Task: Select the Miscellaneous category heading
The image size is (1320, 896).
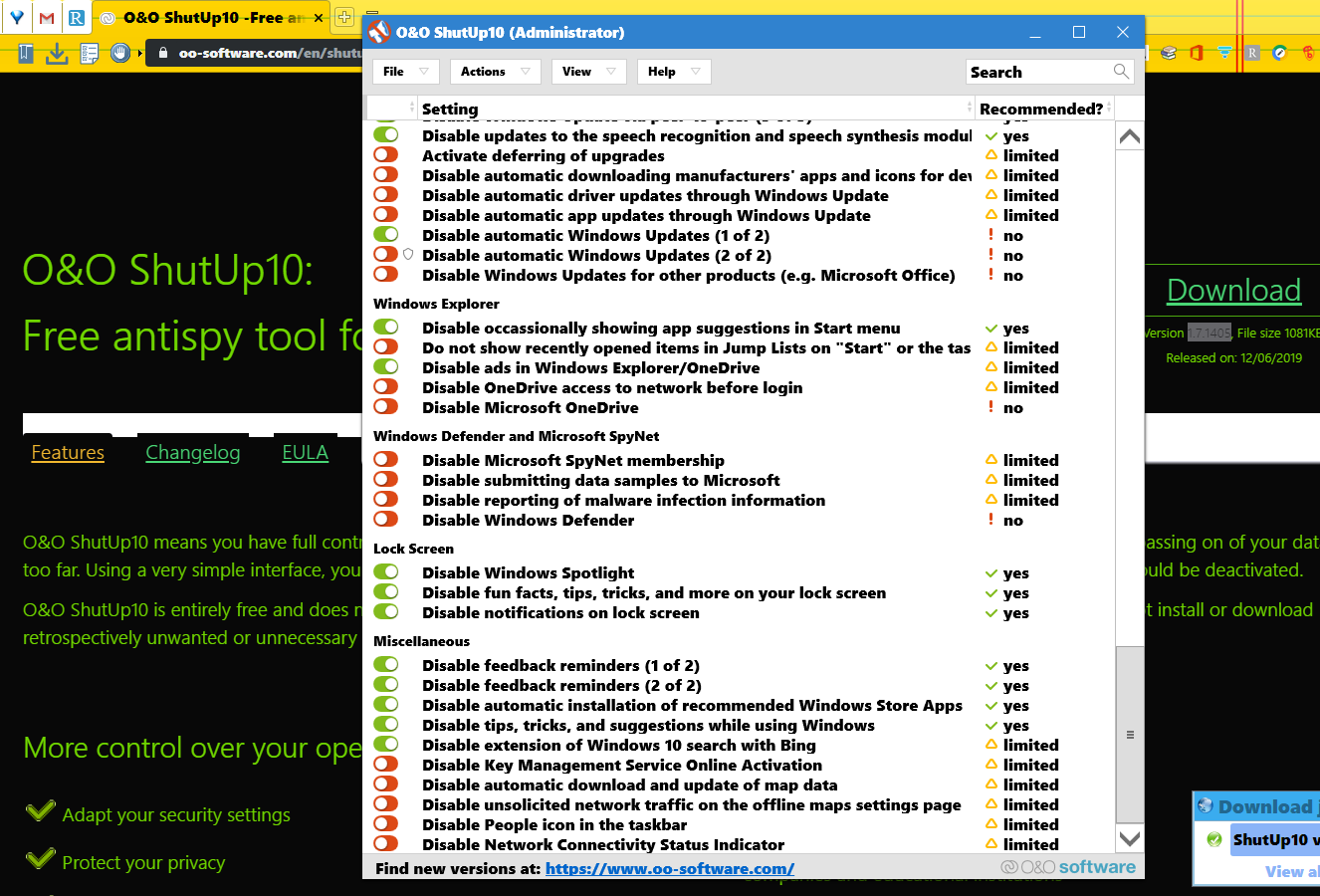Action: (x=421, y=641)
